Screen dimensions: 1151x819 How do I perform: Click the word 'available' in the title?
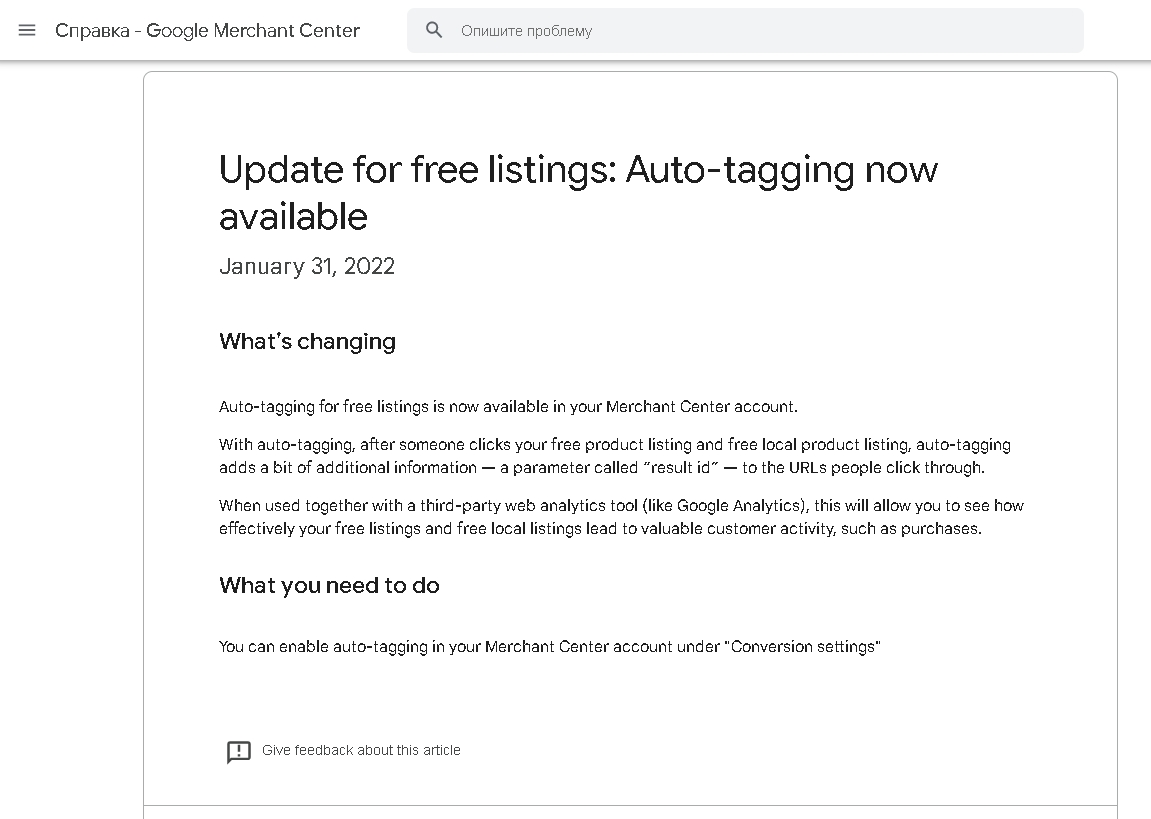pyautogui.click(x=293, y=217)
